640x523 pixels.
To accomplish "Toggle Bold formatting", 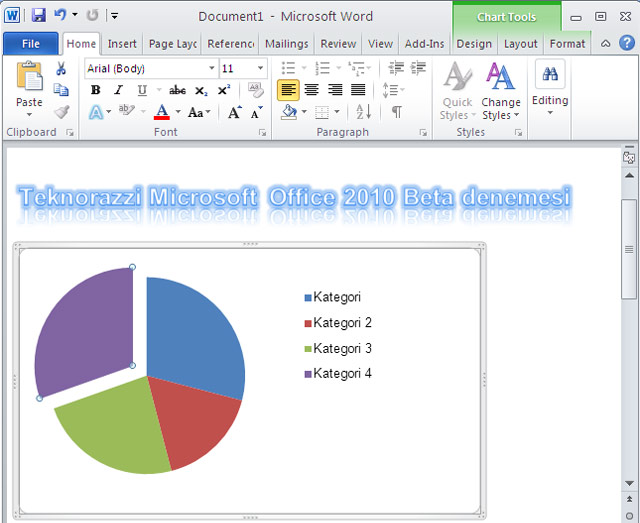I will tap(96, 91).
